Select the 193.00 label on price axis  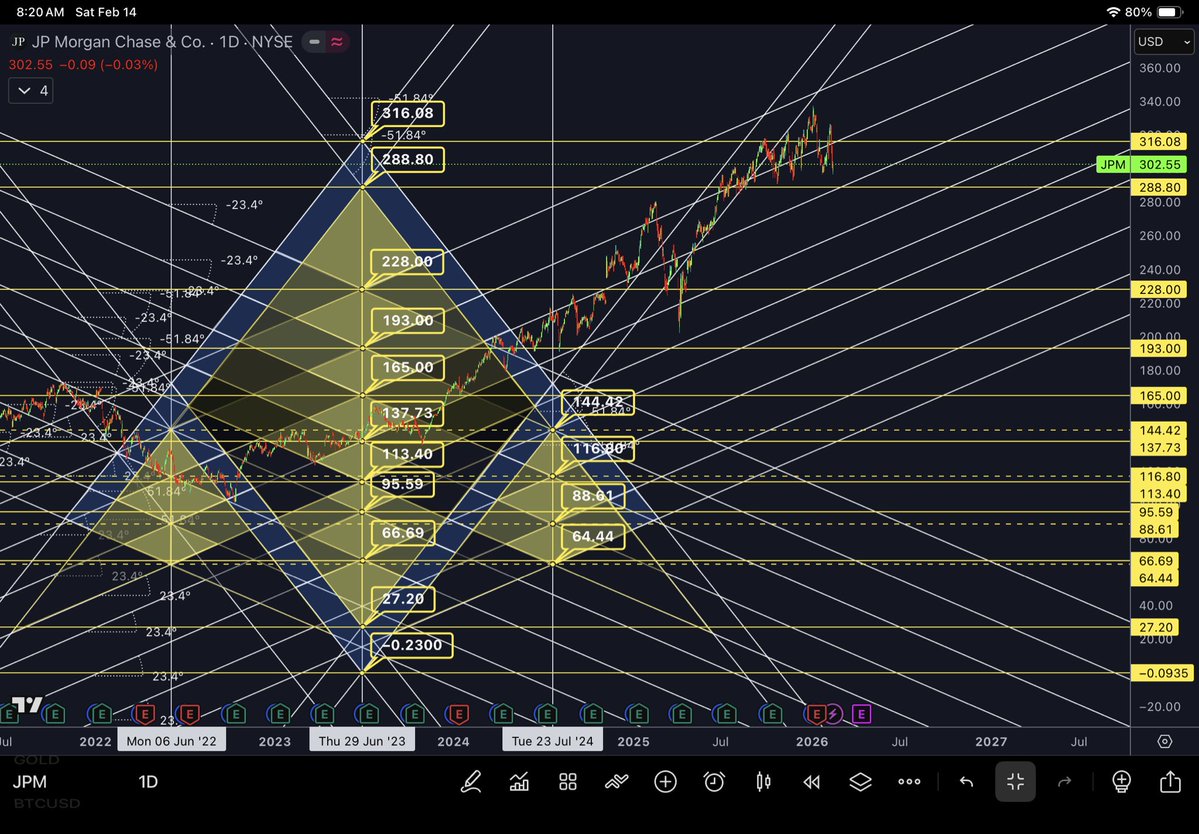(x=1159, y=349)
